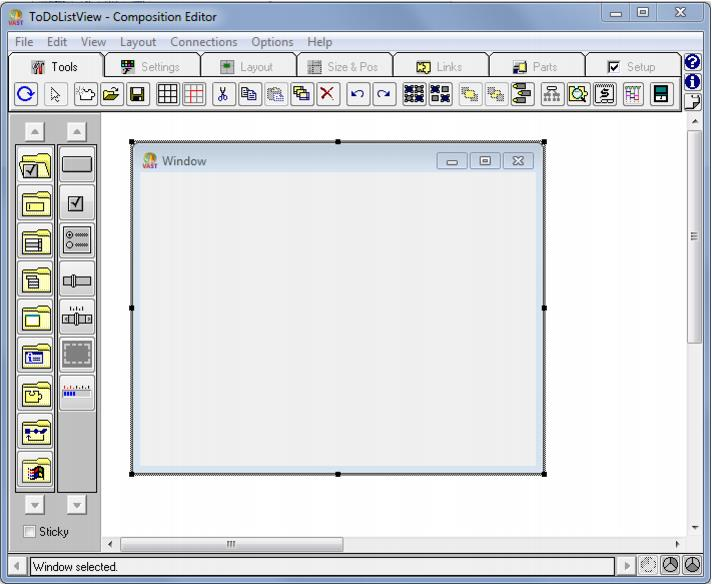Switch to the Links tab
Viewport: 712px width, 584px height.
tap(439, 67)
